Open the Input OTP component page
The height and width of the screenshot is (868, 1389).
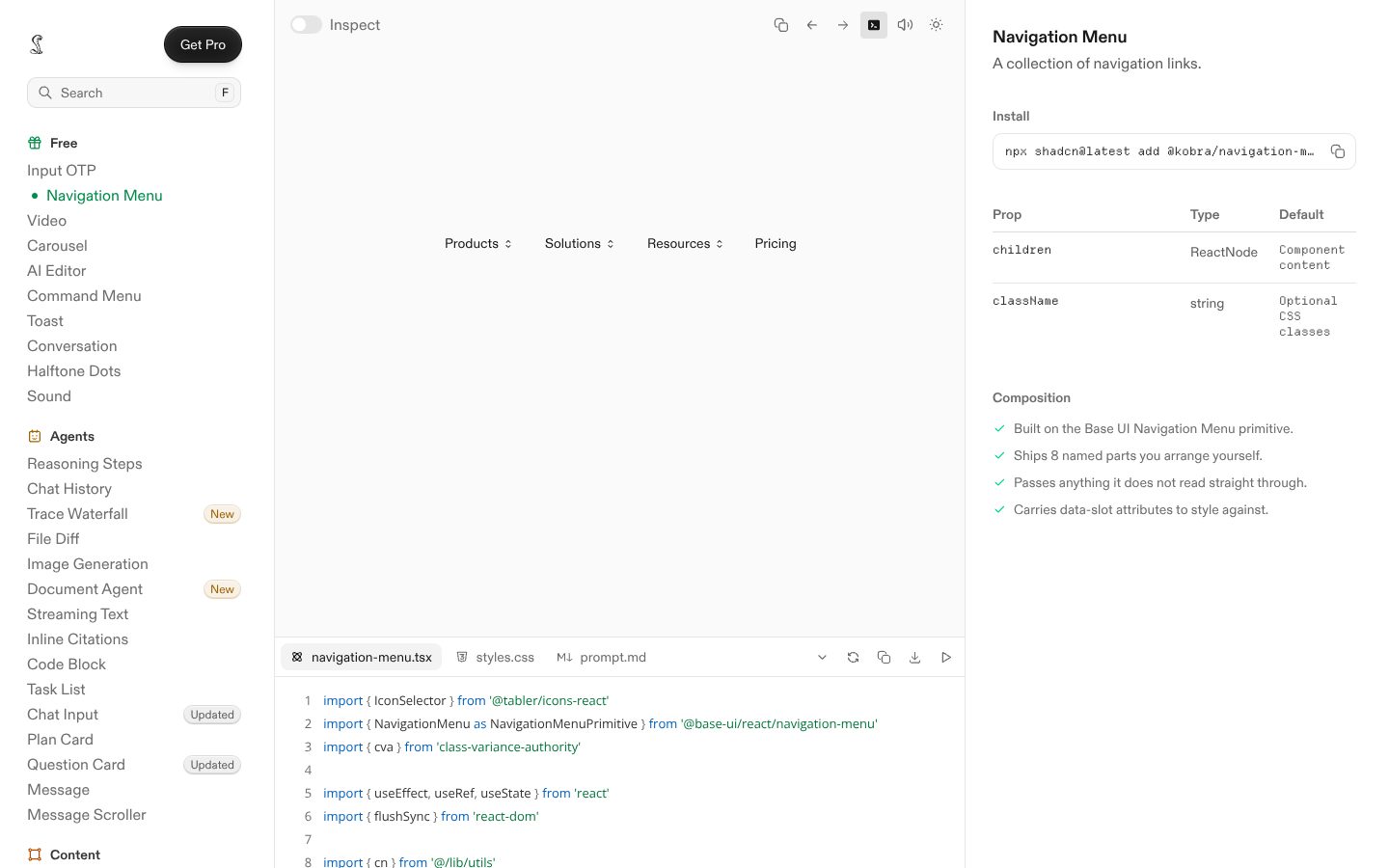point(62,171)
